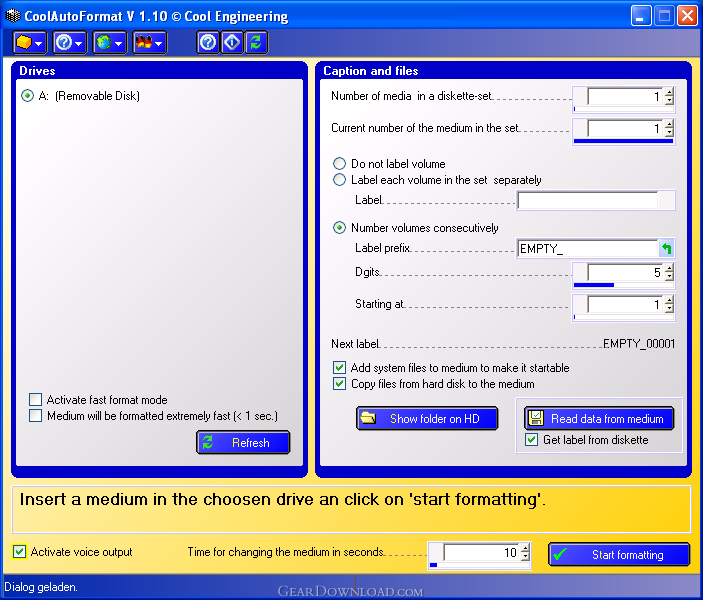Click the Label prefix field containing EMPTY_
Screen dimensions: 703x600
[588, 248]
